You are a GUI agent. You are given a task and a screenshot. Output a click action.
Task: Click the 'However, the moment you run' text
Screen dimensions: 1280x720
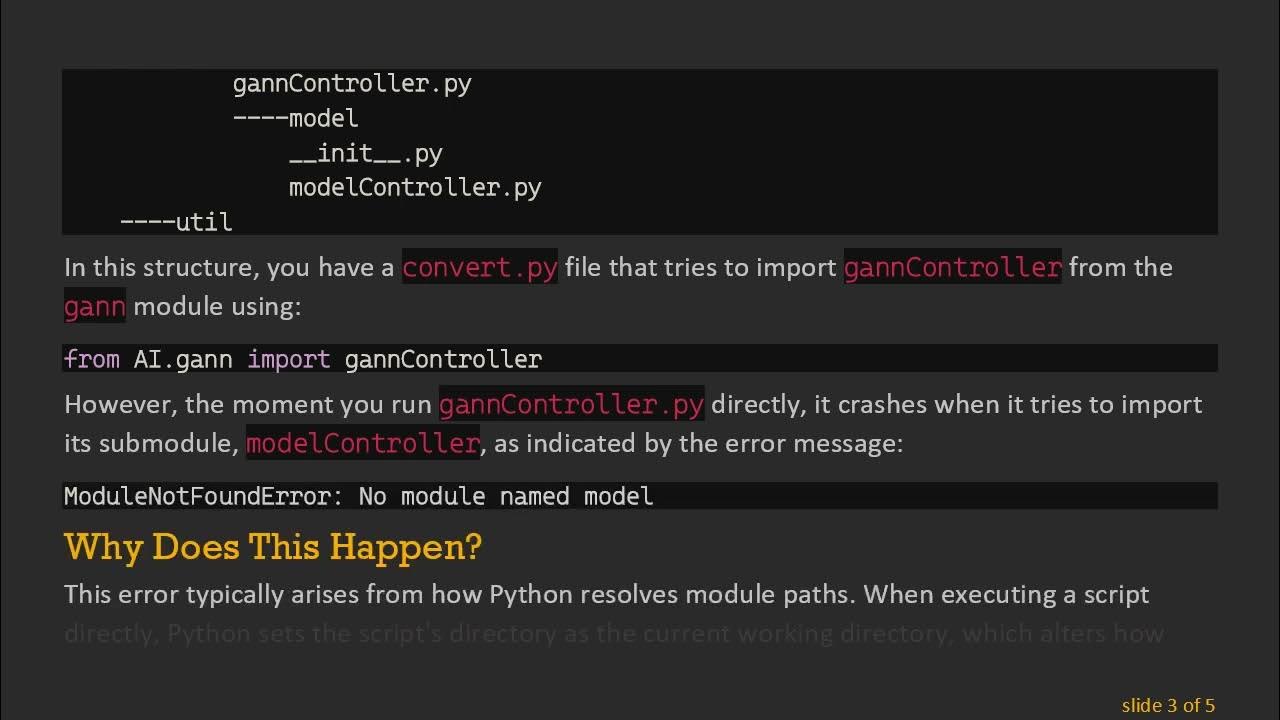(248, 405)
